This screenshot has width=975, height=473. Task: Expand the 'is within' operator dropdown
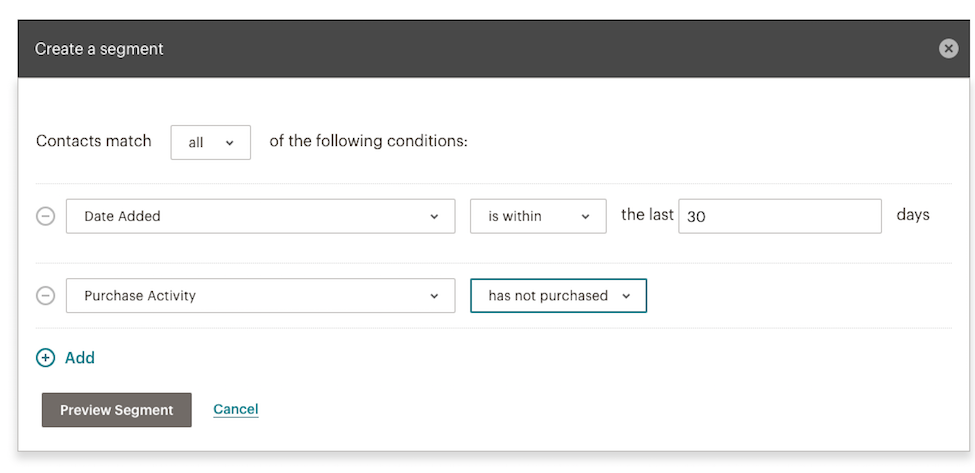click(537, 216)
